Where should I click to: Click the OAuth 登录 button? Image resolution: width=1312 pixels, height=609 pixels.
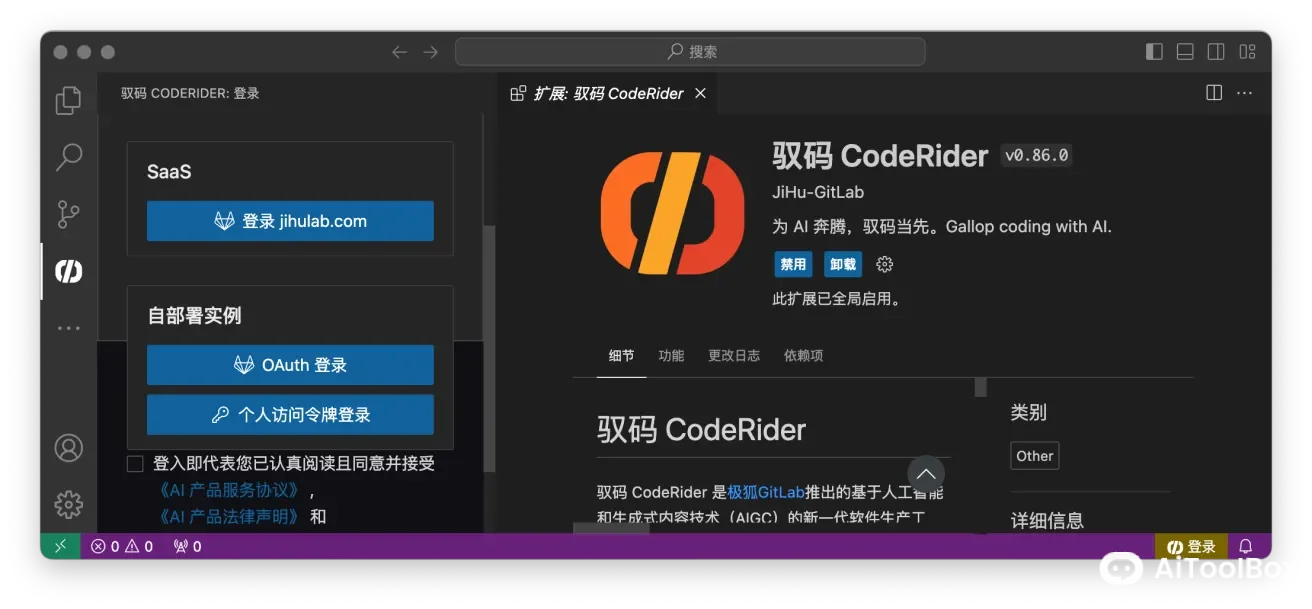[x=290, y=365]
